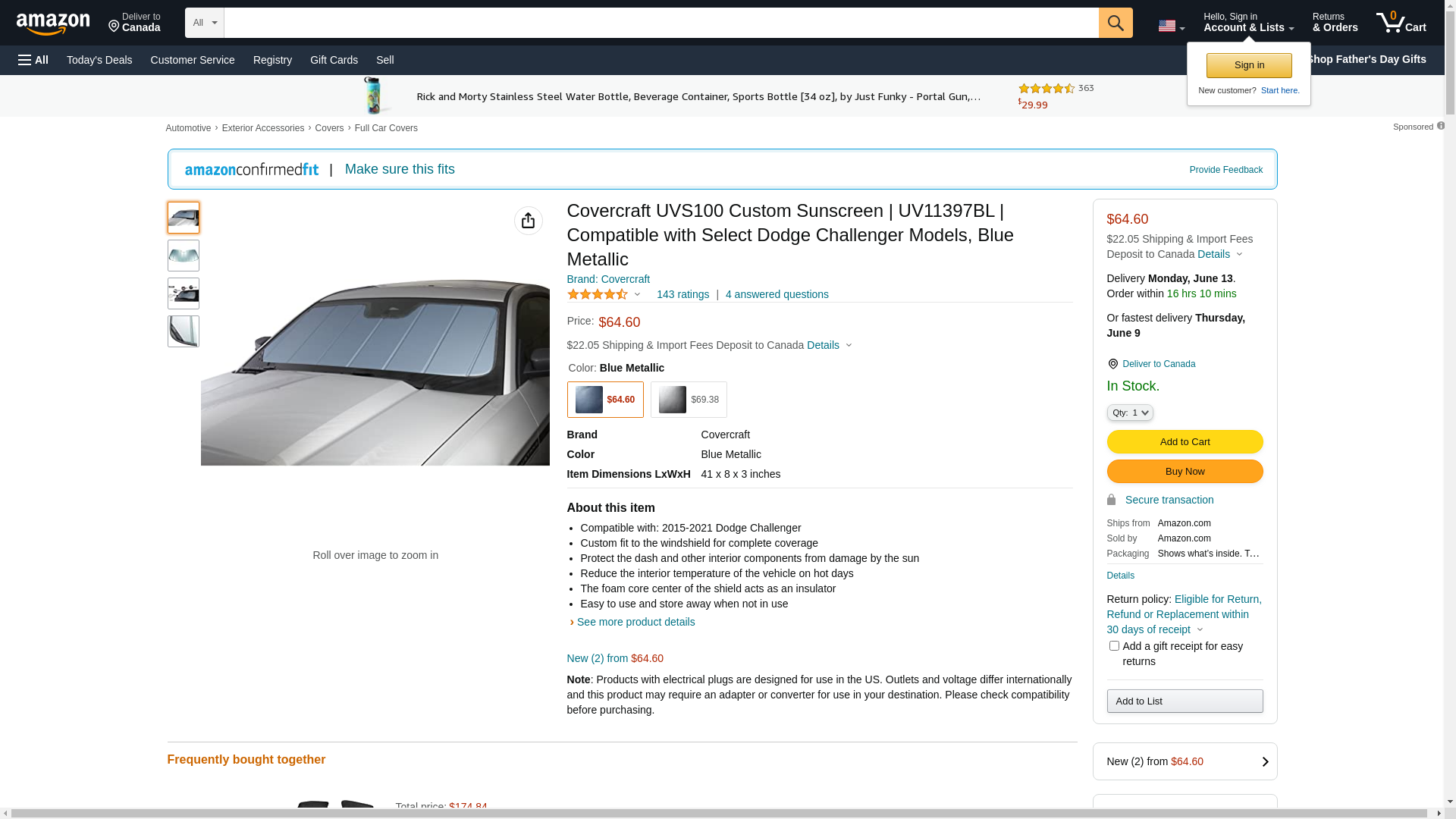Click the Buy Now button

[x=1184, y=472]
